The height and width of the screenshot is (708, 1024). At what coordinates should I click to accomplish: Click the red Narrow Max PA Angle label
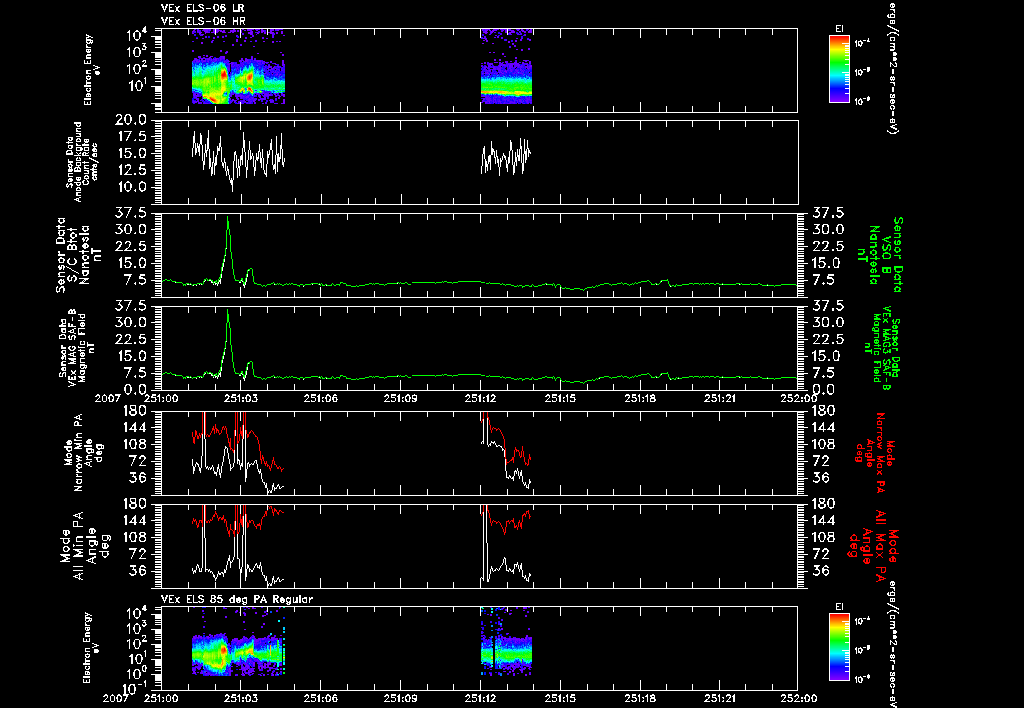875,452
